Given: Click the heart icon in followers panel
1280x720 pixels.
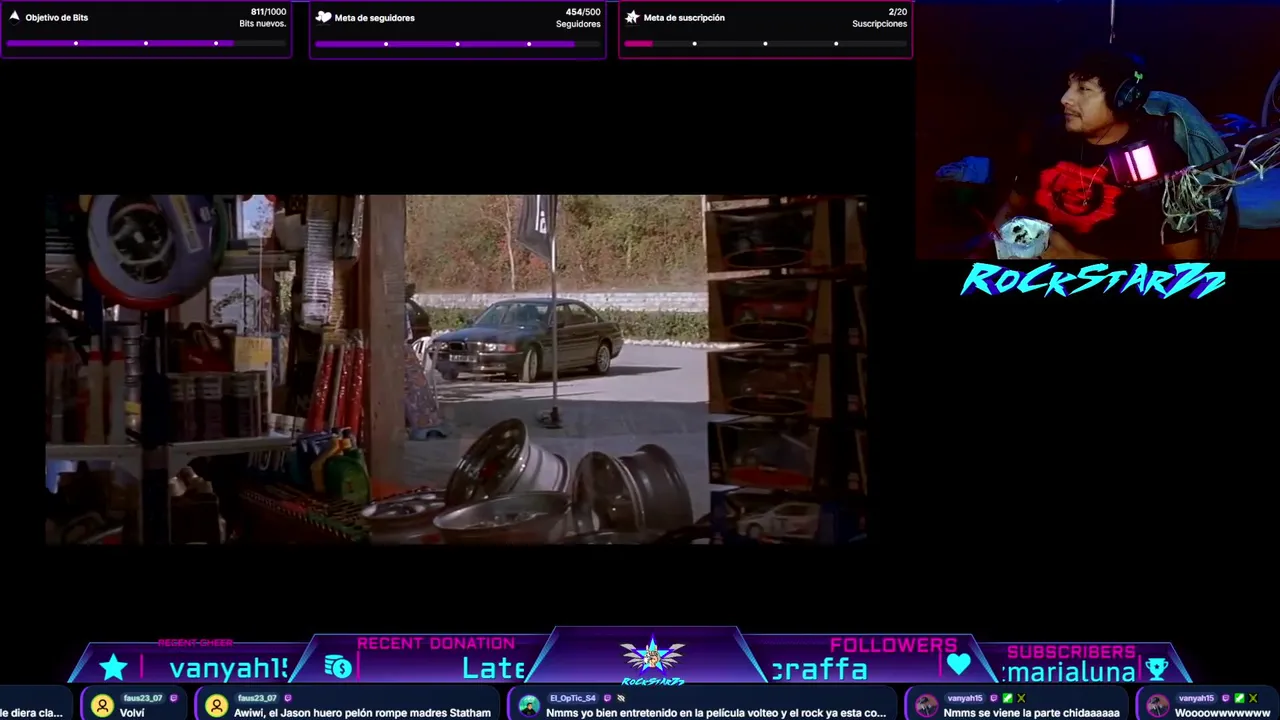Looking at the screenshot, I should point(959,665).
